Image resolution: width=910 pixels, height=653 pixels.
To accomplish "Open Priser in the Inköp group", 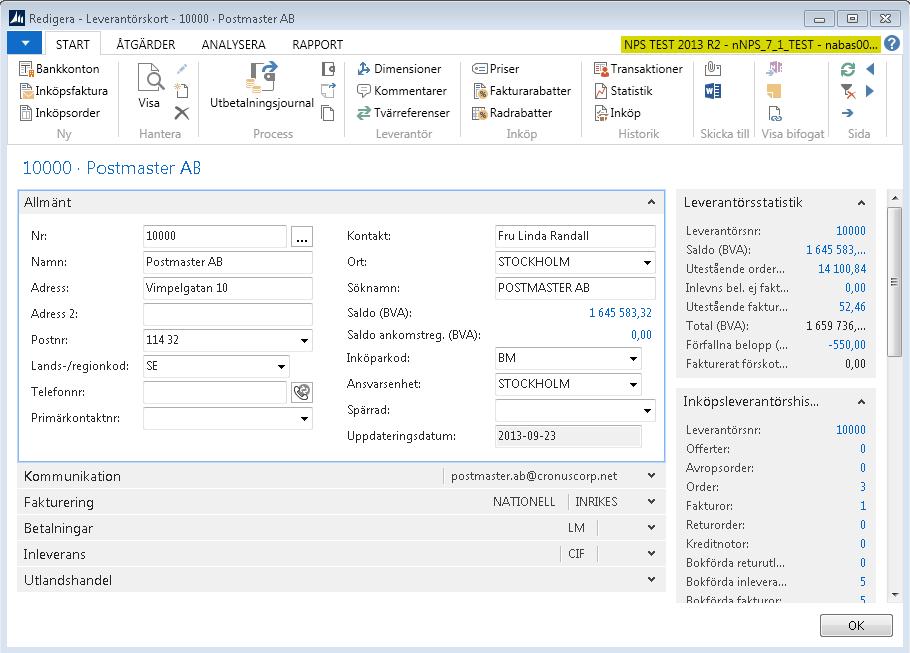I will [496, 69].
